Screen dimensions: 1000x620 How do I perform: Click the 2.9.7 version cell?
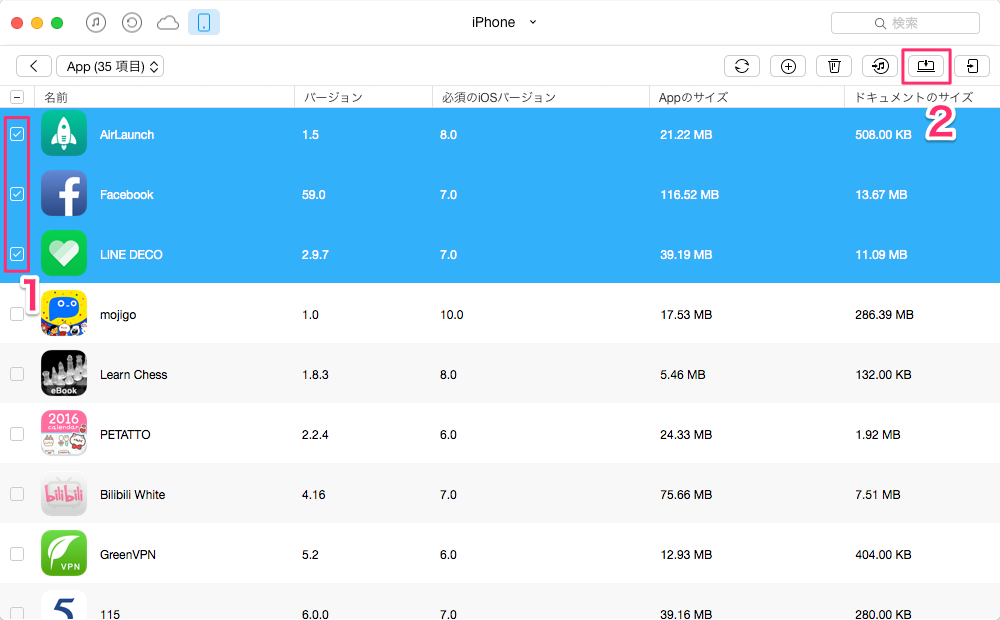click(x=315, y=255)
